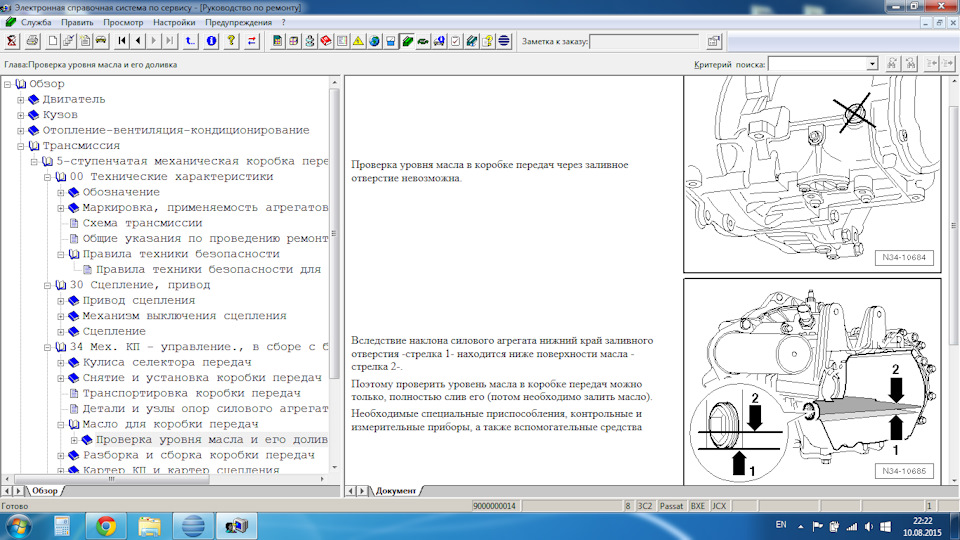Click the document with question mark icon
This screenshot has width=960, height=540.
(x=488, y=41)
